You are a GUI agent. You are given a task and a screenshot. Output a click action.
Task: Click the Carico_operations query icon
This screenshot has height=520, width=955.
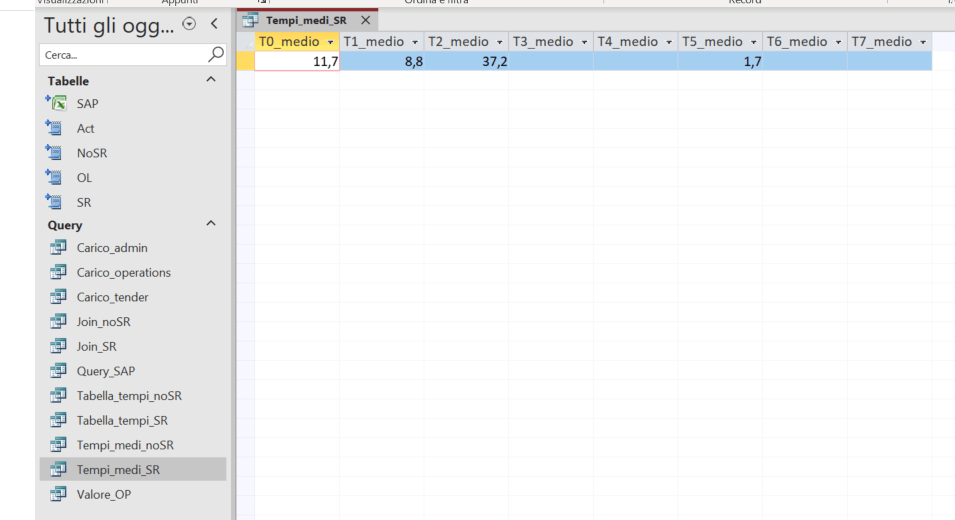(x=58, y=272)
